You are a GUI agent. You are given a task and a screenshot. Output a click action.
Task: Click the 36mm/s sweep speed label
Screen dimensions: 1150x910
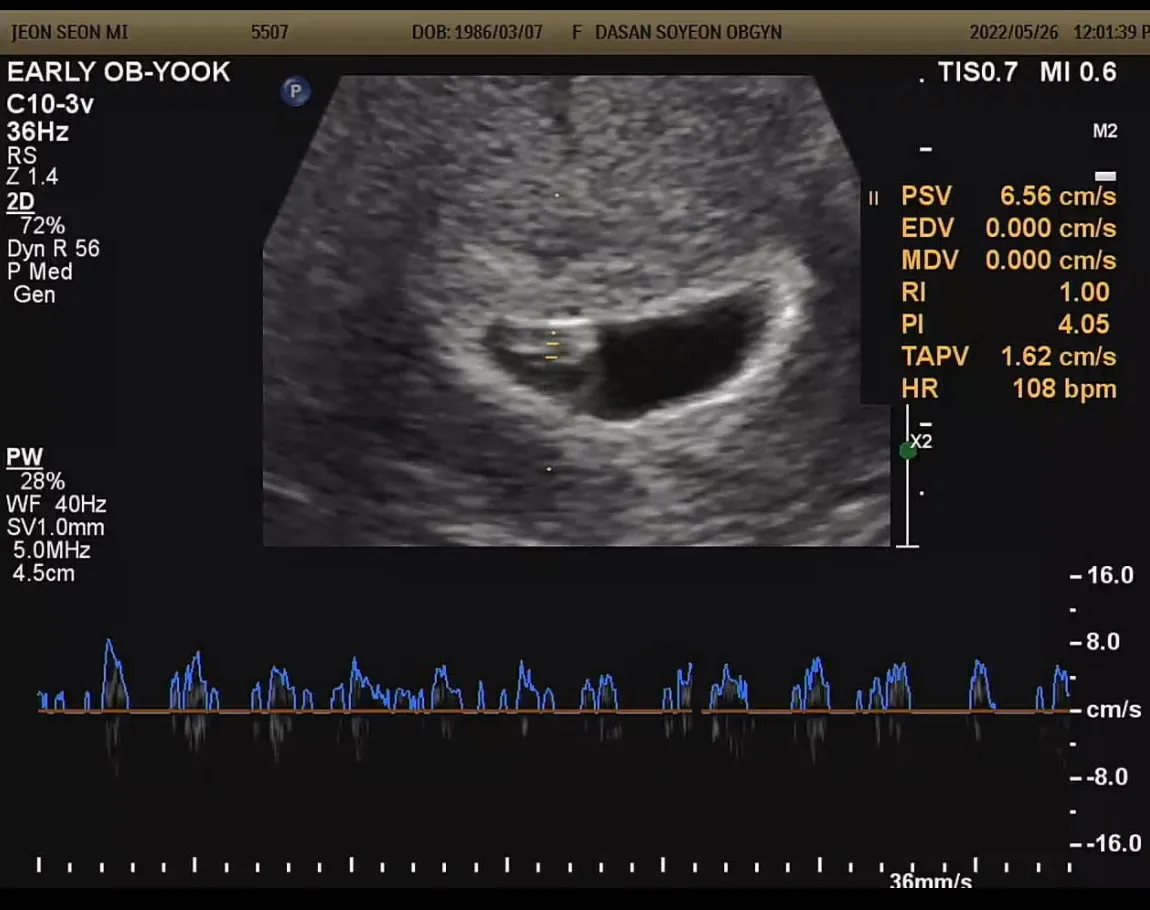(931, 881)
